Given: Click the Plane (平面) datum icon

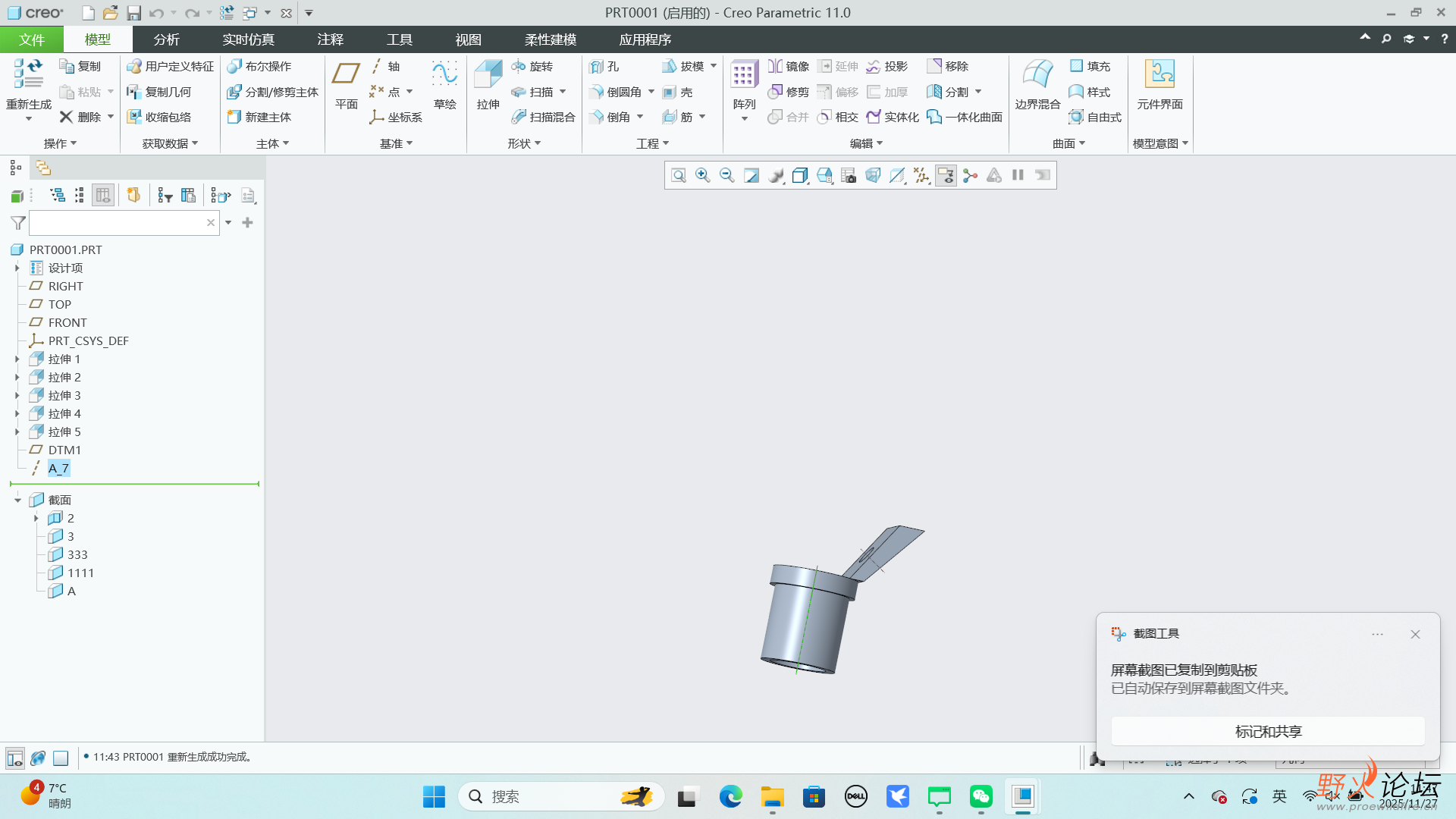Looking at the screenshot, I should point(346,75).
